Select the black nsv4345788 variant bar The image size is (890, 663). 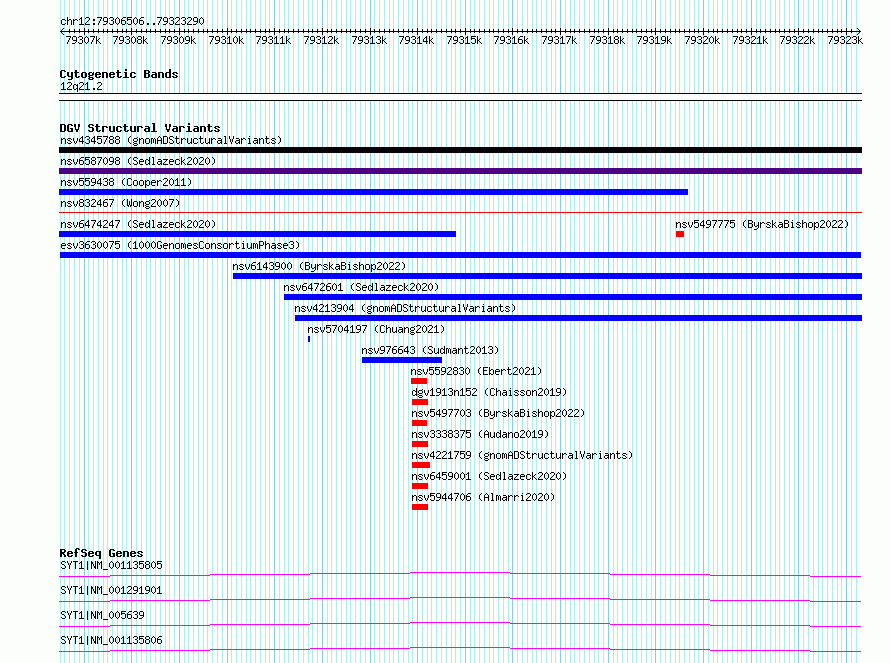(x=460, y=150)
